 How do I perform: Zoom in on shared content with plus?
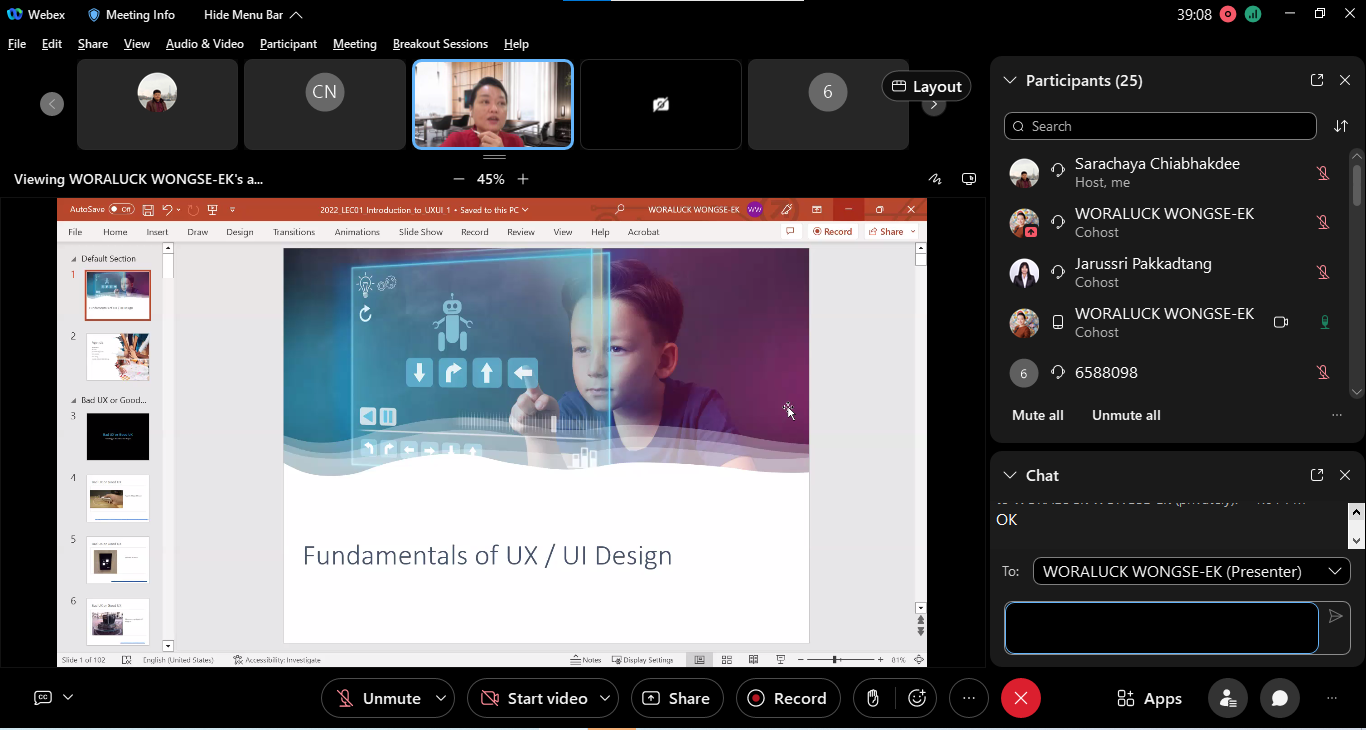pyautogui.click(x=523, y=179)
